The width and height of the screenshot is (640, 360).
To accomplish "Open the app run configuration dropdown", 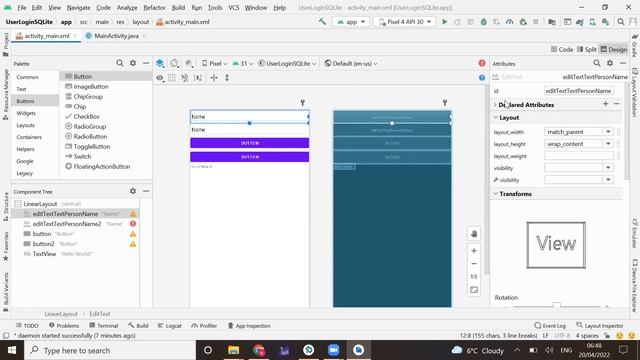I will (351, 22).
